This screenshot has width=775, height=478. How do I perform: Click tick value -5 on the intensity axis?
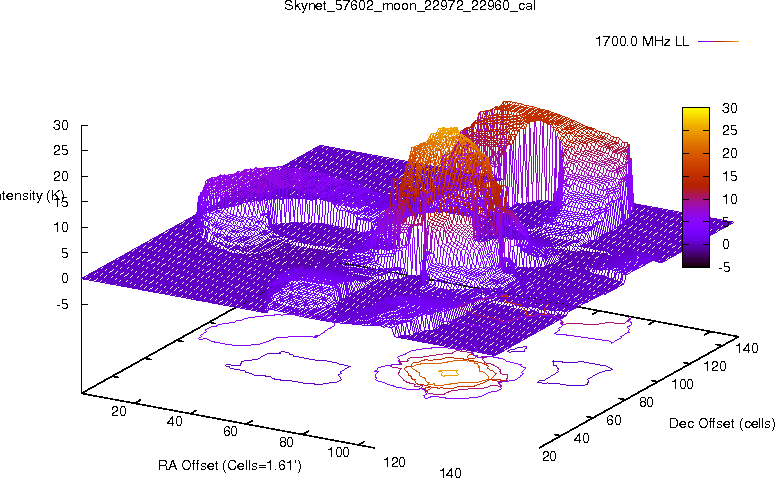click(62, 304)
